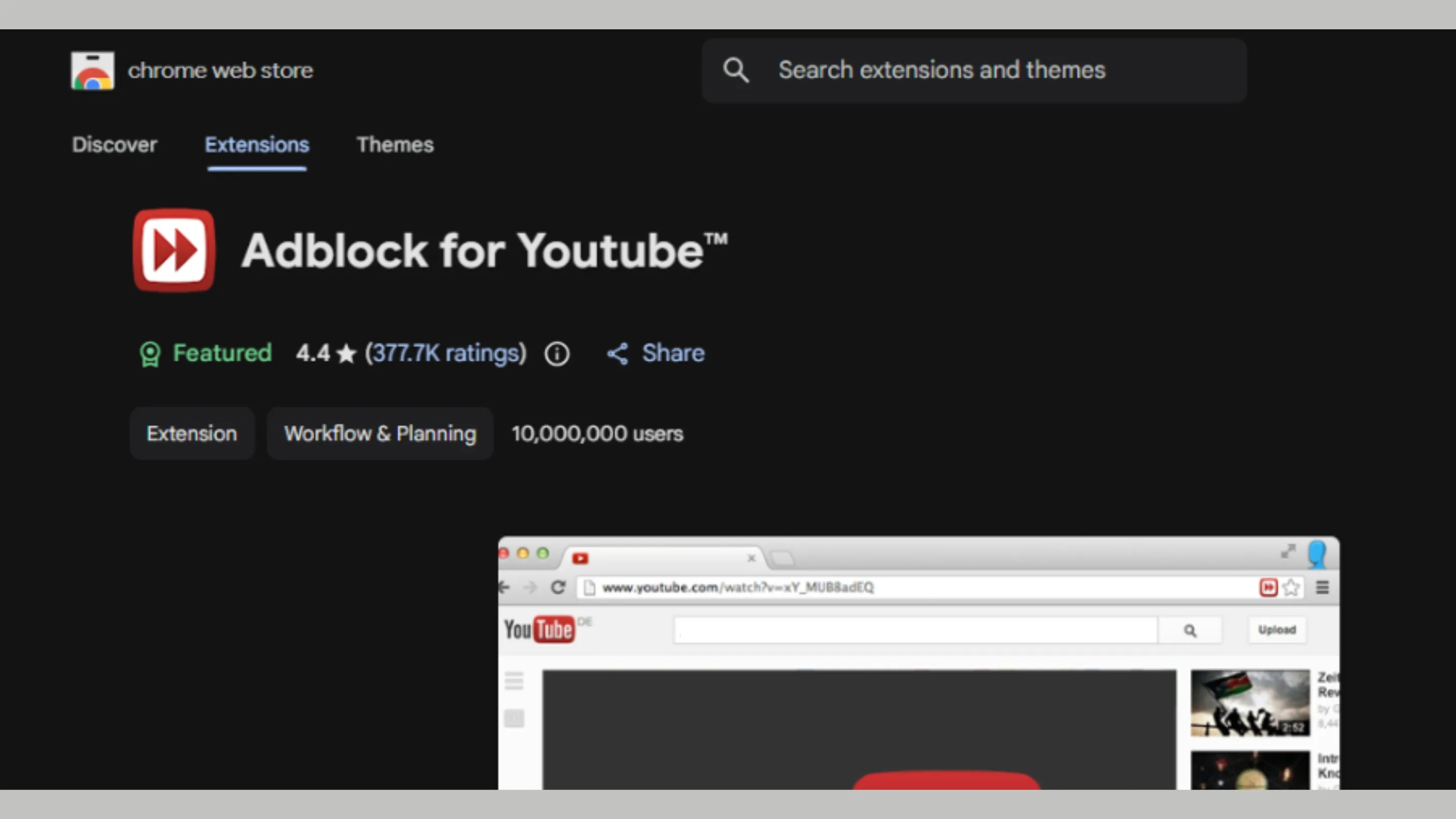Open the ratings info icon
The width and height of the screenshot is (1456, 819).
557,354
